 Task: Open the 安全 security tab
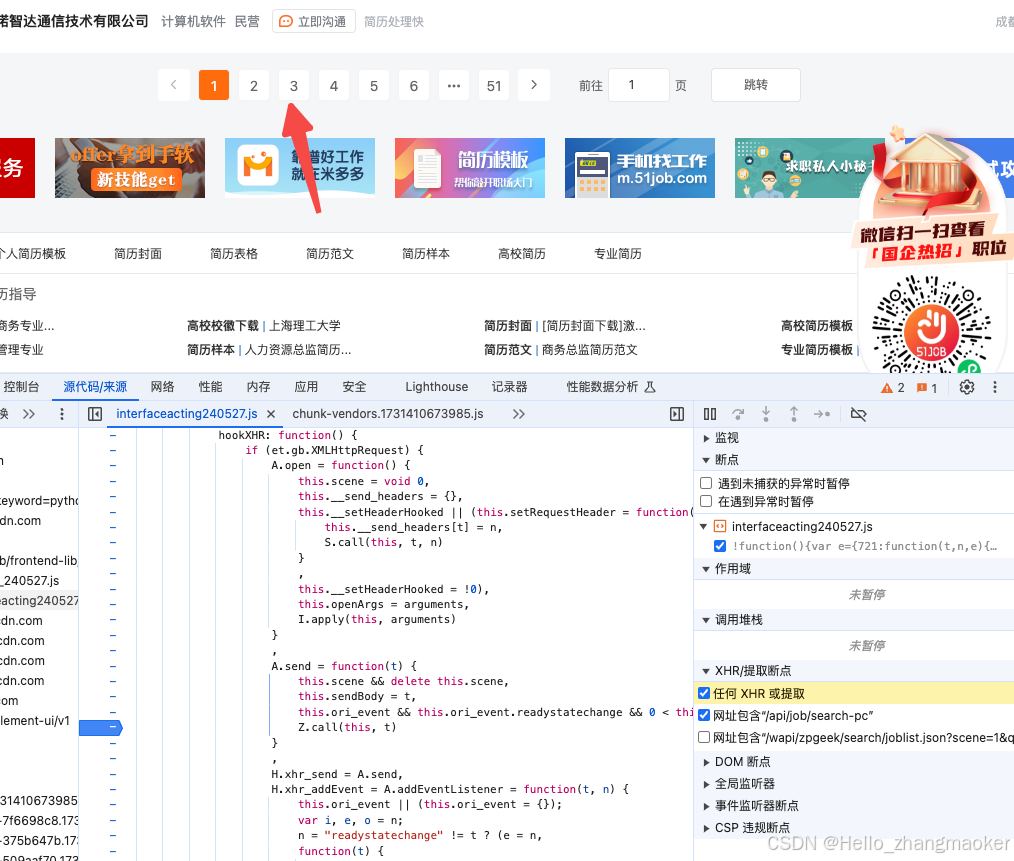pyautogui.click(x=354, y=387)
